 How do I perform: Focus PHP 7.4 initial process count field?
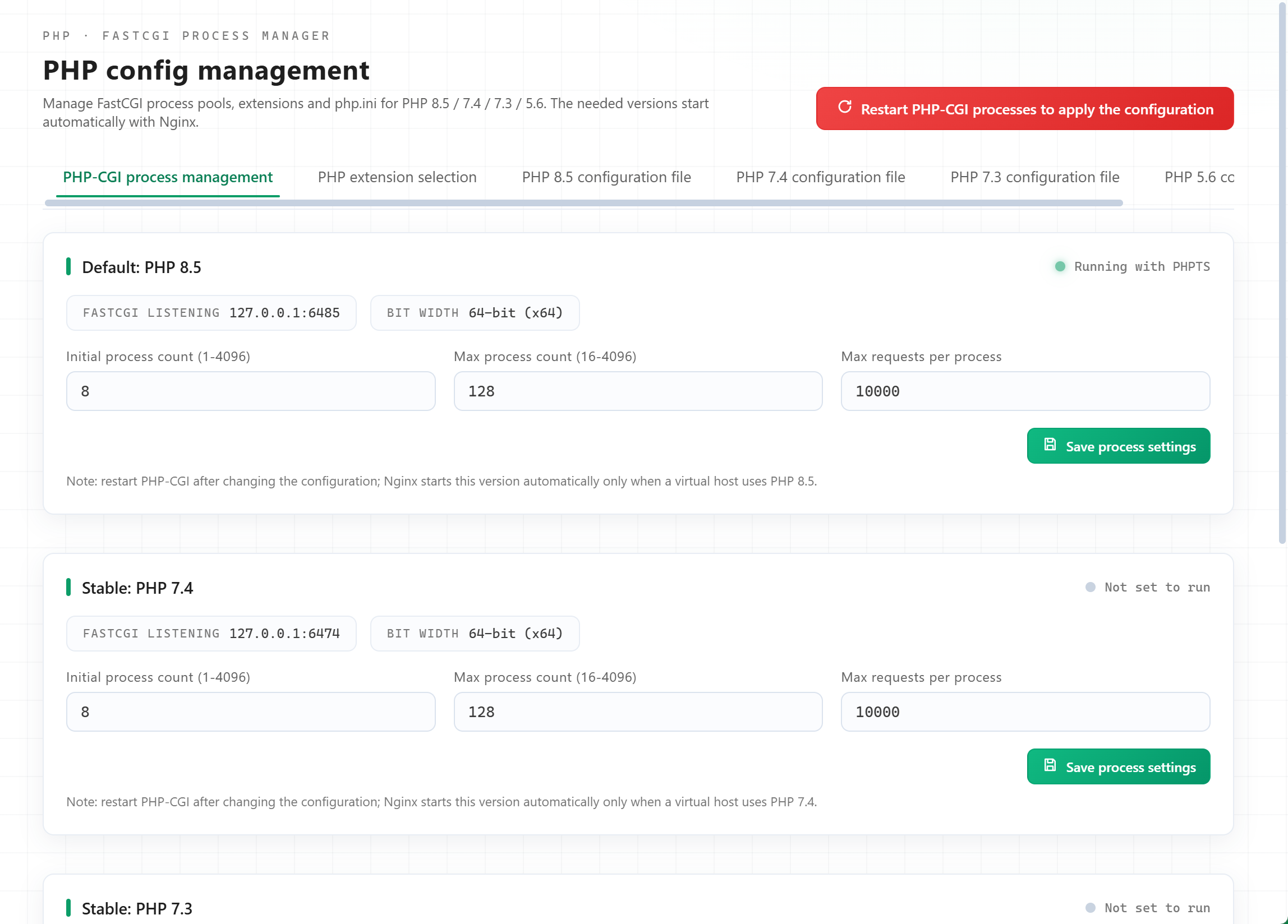[x=250, y=712]
